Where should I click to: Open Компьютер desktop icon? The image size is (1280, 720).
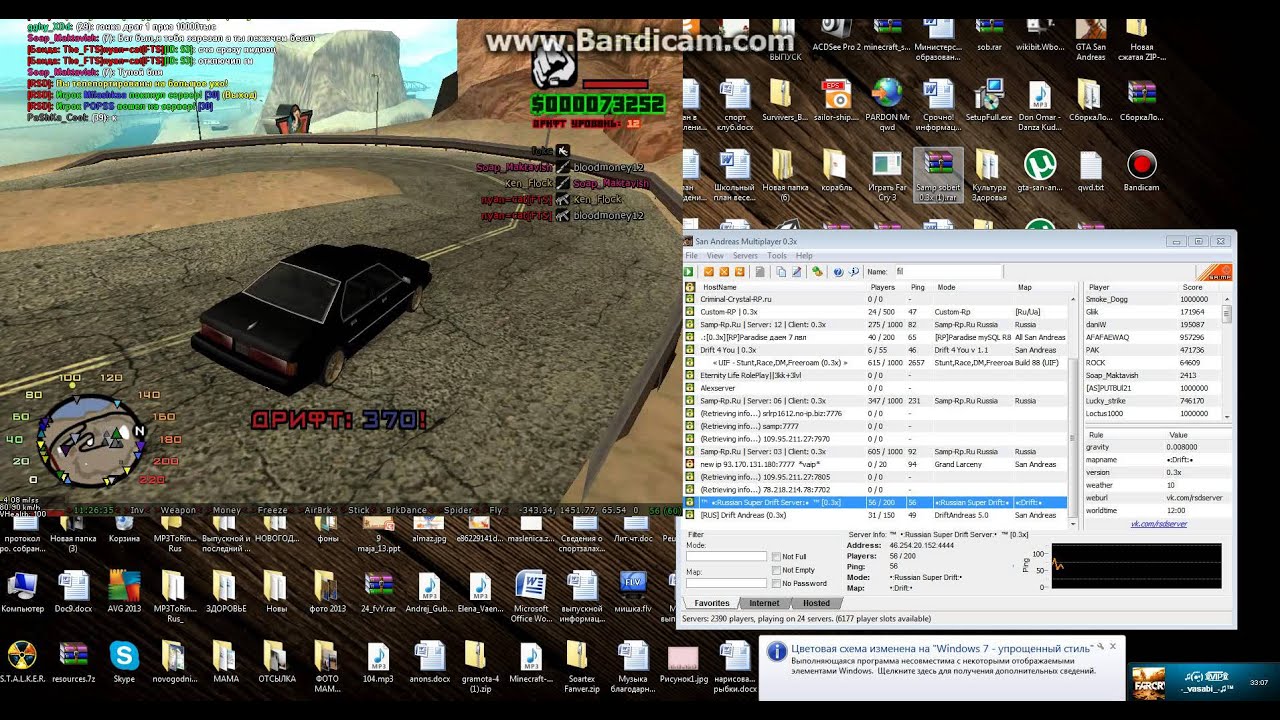(x=22, y=592)
